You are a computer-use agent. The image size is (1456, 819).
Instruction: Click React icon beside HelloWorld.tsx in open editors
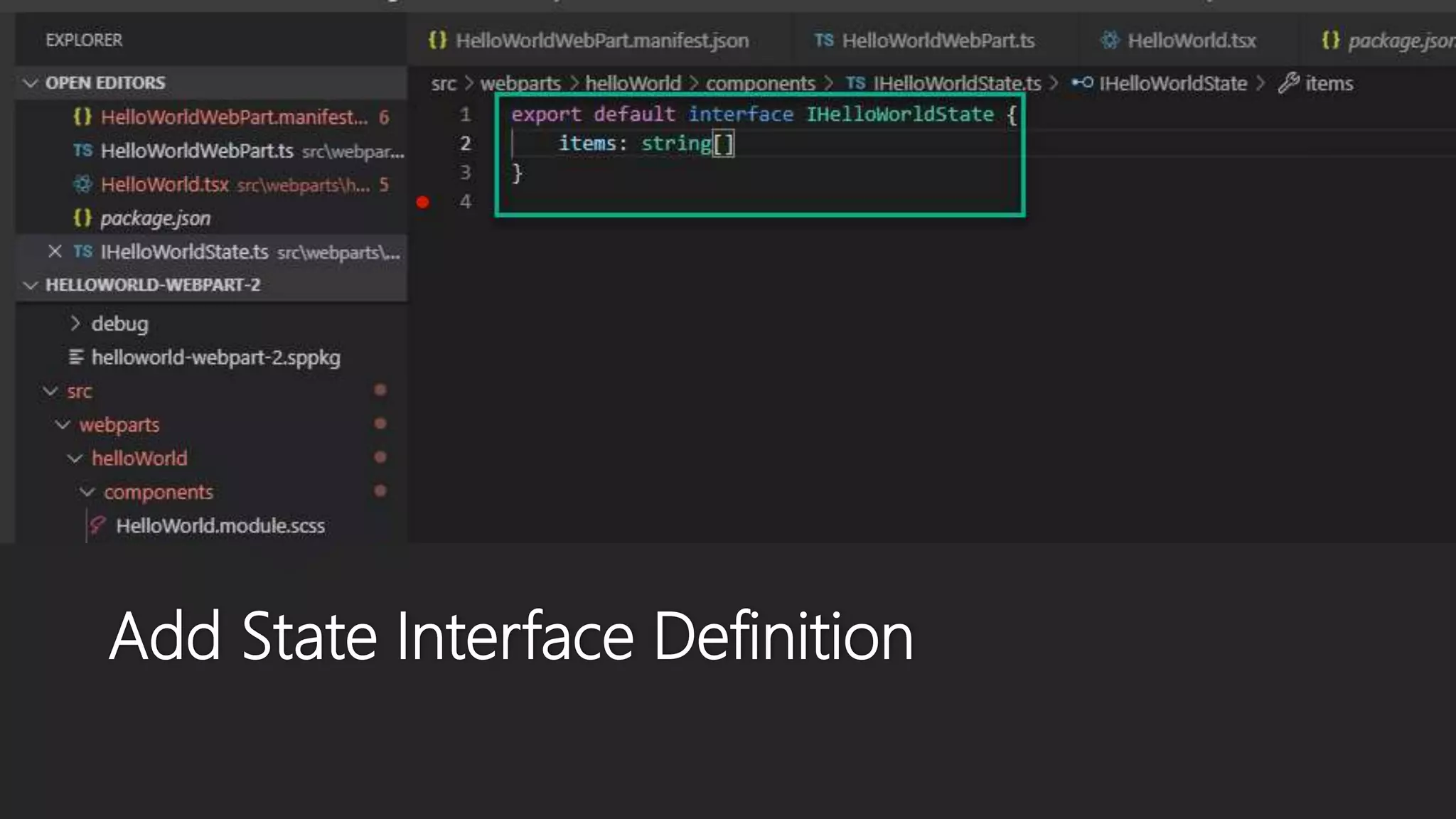tap(82, 185)
